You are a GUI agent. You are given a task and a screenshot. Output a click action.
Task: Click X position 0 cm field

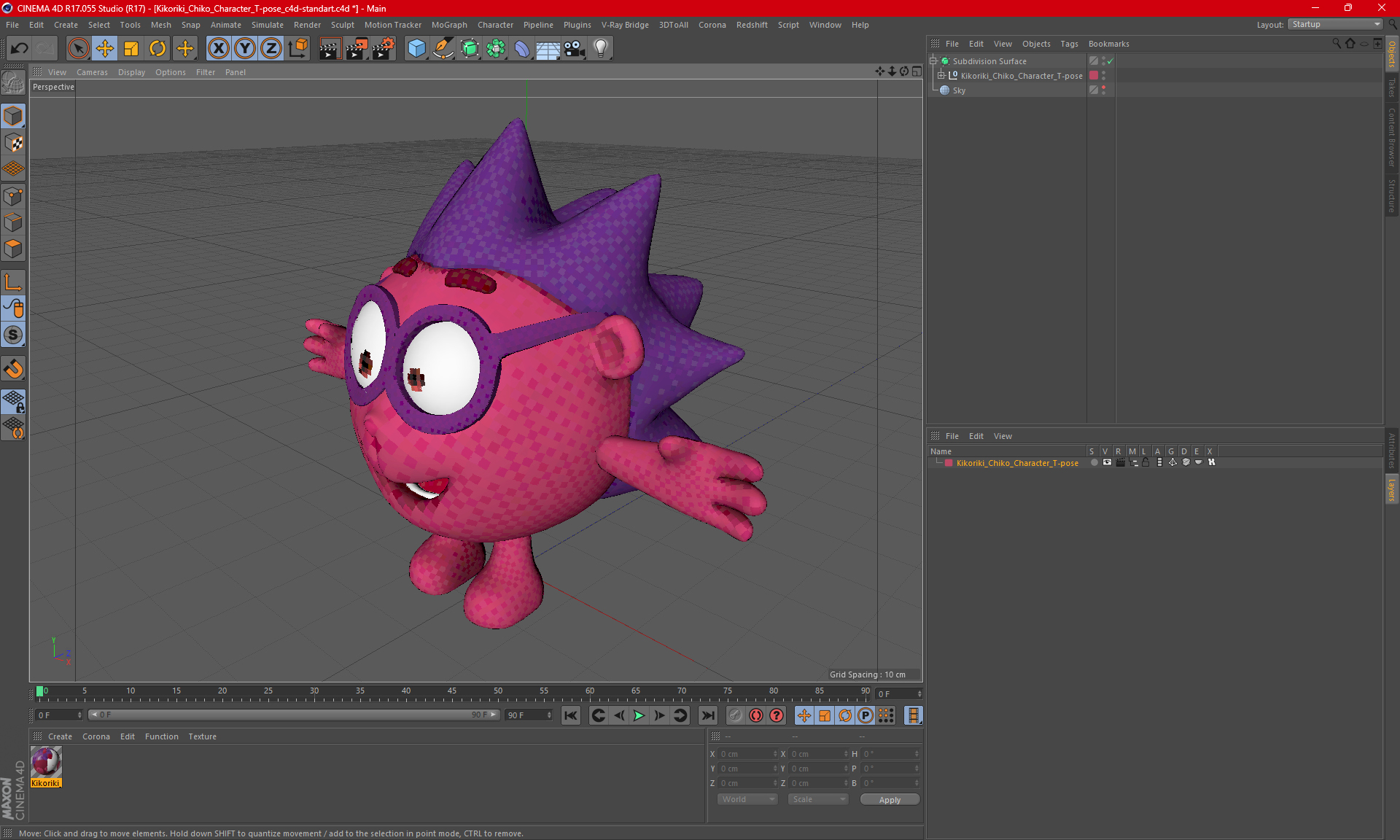(x=748, y=754)
